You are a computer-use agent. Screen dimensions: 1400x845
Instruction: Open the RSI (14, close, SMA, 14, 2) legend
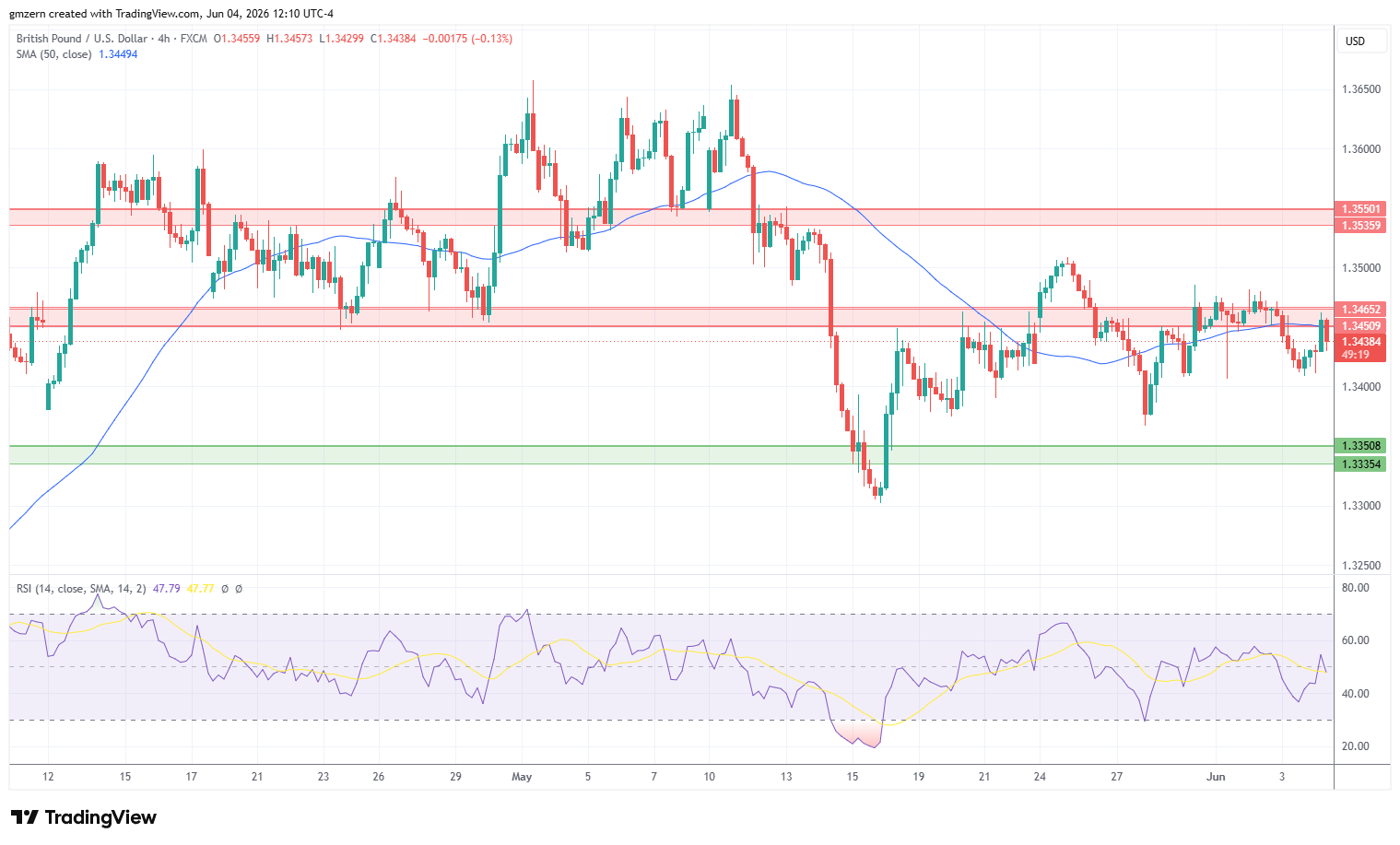[x=81, y=589]
